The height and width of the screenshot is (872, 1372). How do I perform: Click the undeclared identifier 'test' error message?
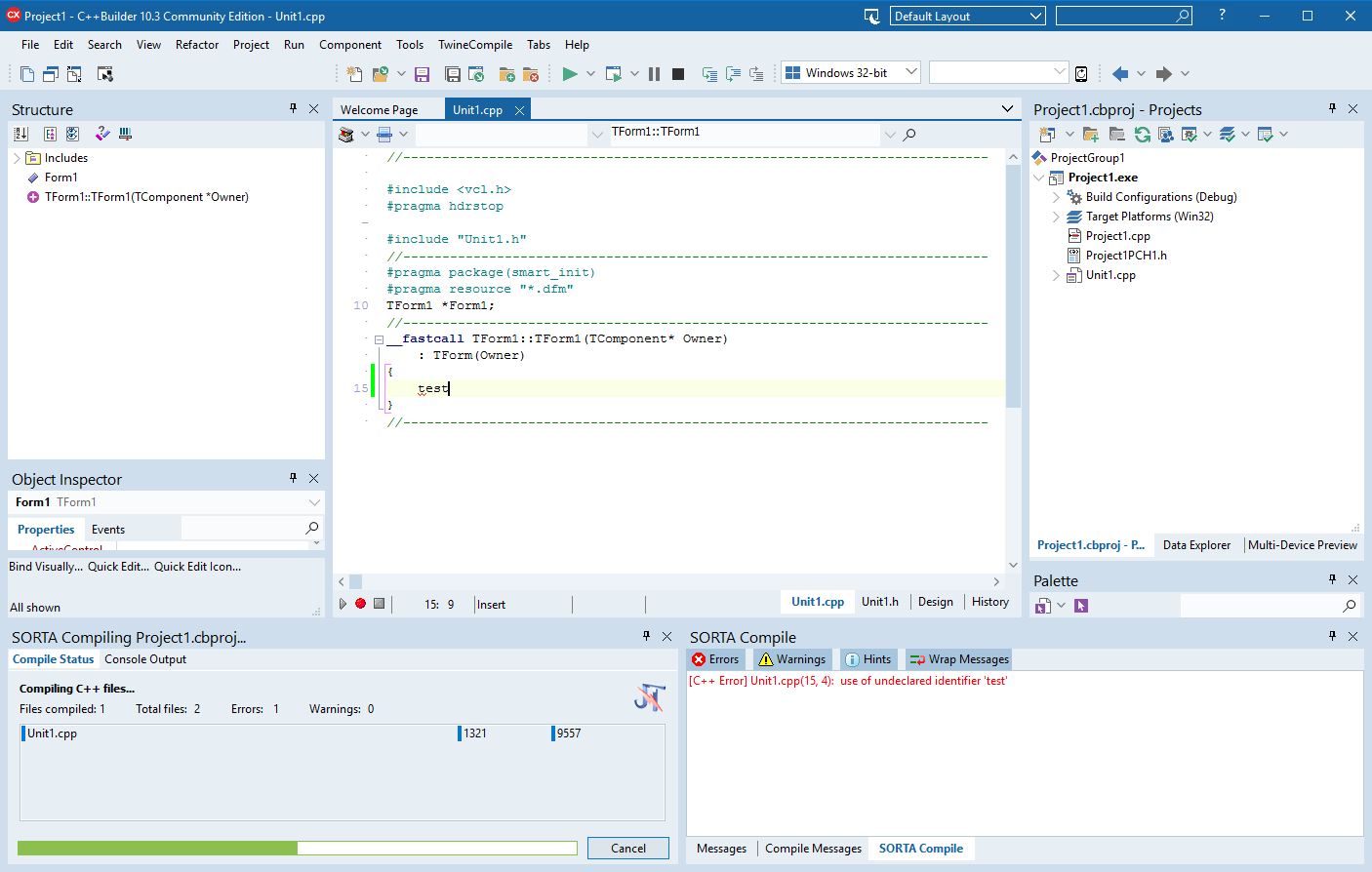tap(848, 681)
